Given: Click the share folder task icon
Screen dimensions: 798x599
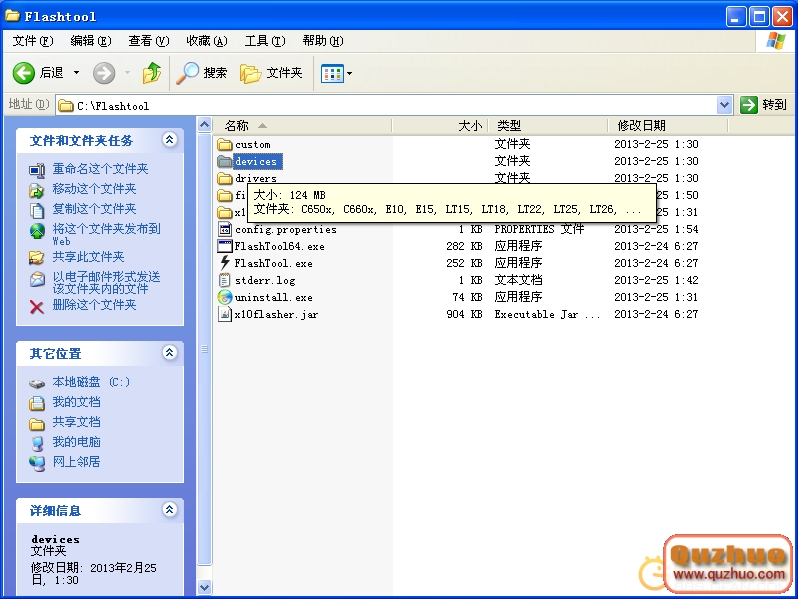Looking at the screenshot, I should pos(37,257).
